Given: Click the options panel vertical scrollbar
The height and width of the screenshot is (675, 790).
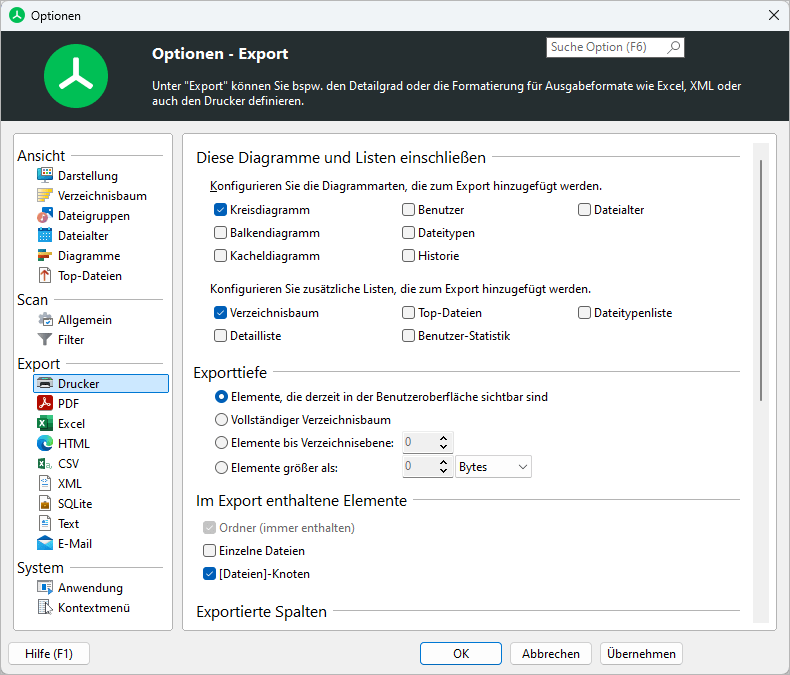Looking at the screenshot, I should (x=761, y=280).
